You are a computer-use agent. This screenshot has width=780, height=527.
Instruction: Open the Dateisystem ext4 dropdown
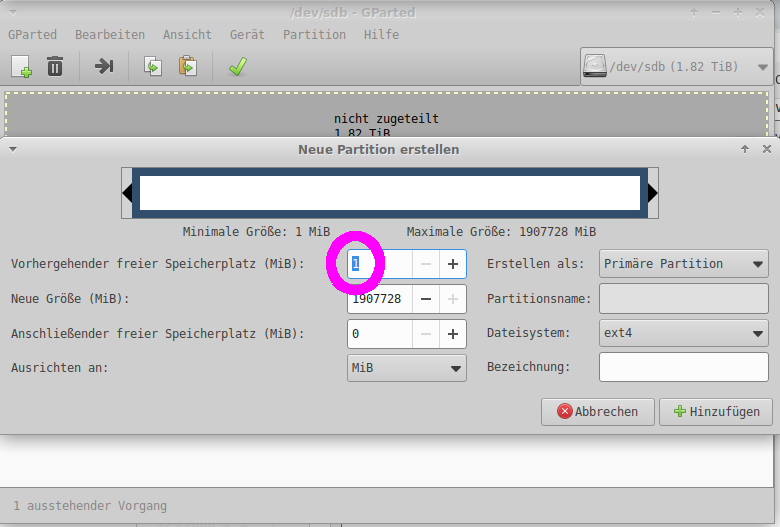[x=683, y=333]
